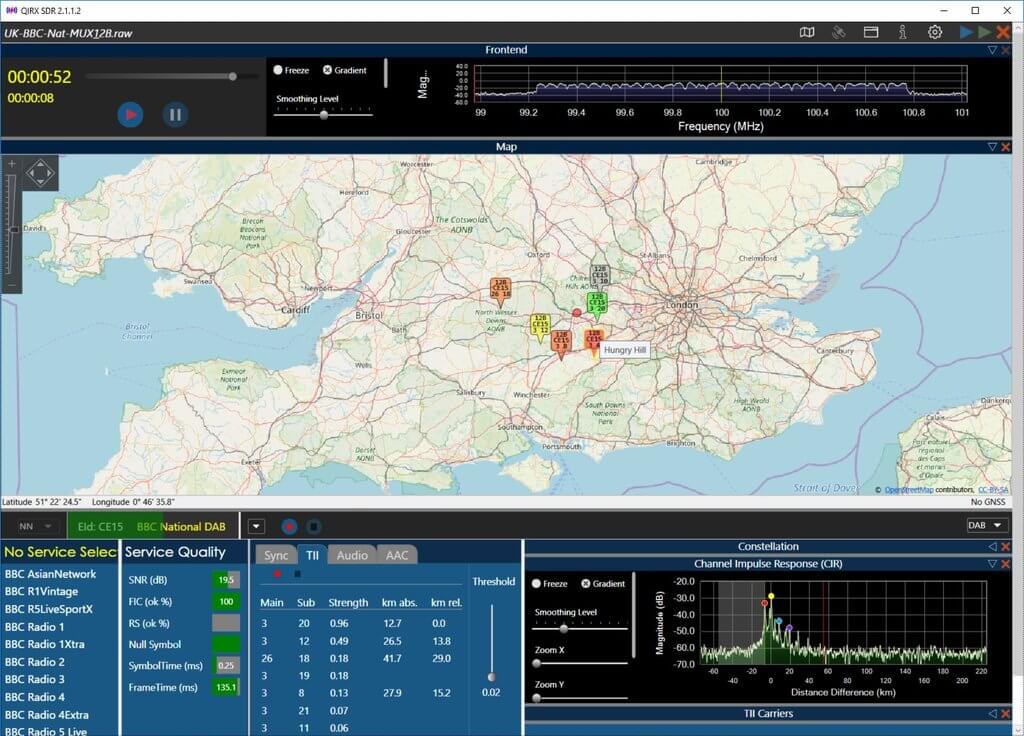1024x736 pixels.
Task: Enable Freeze in the Frontend spectrum panel
Action: pyautogui.click(x=278, y=71)
